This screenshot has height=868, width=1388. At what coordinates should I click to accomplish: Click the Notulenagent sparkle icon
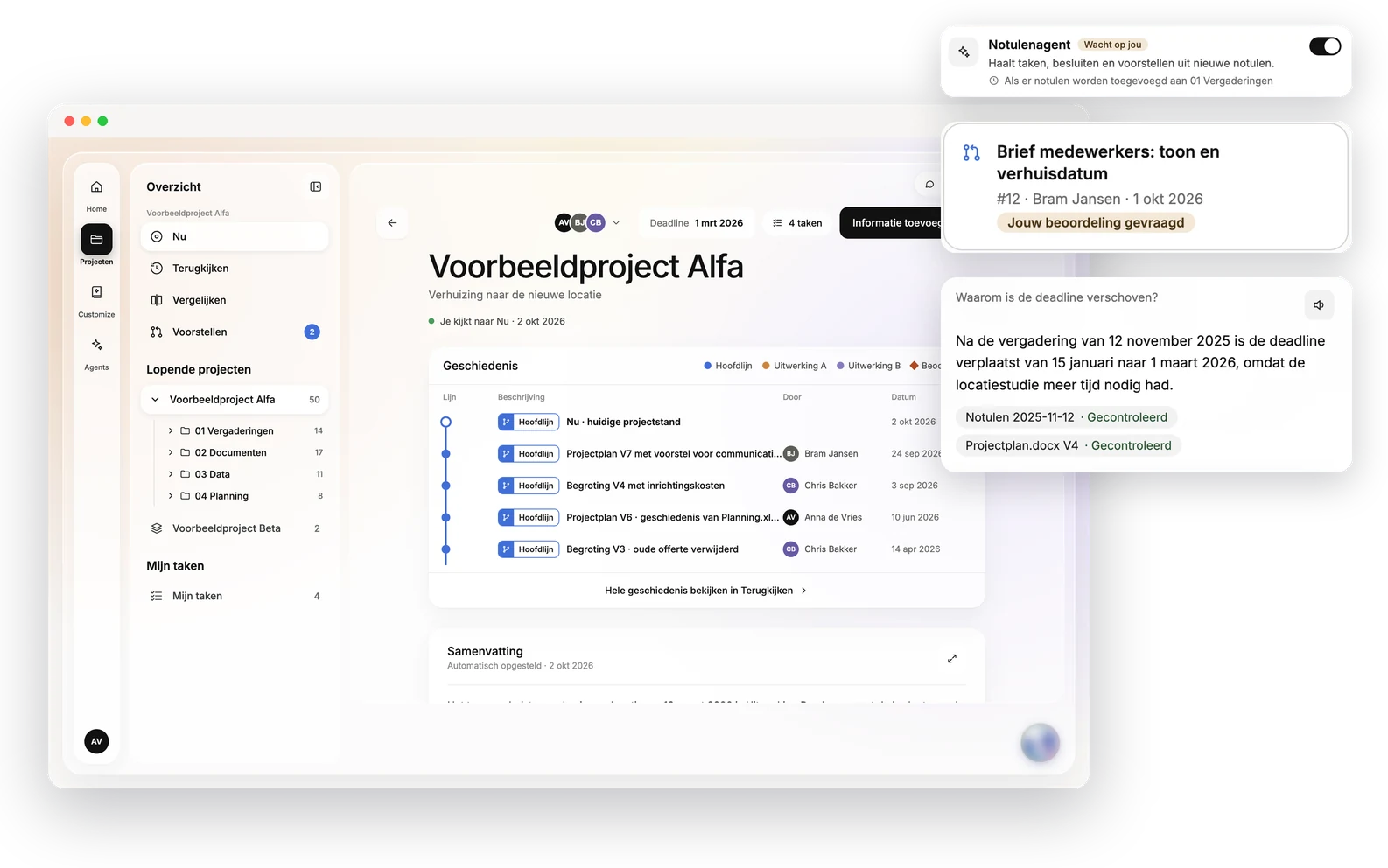coord(964,52)
